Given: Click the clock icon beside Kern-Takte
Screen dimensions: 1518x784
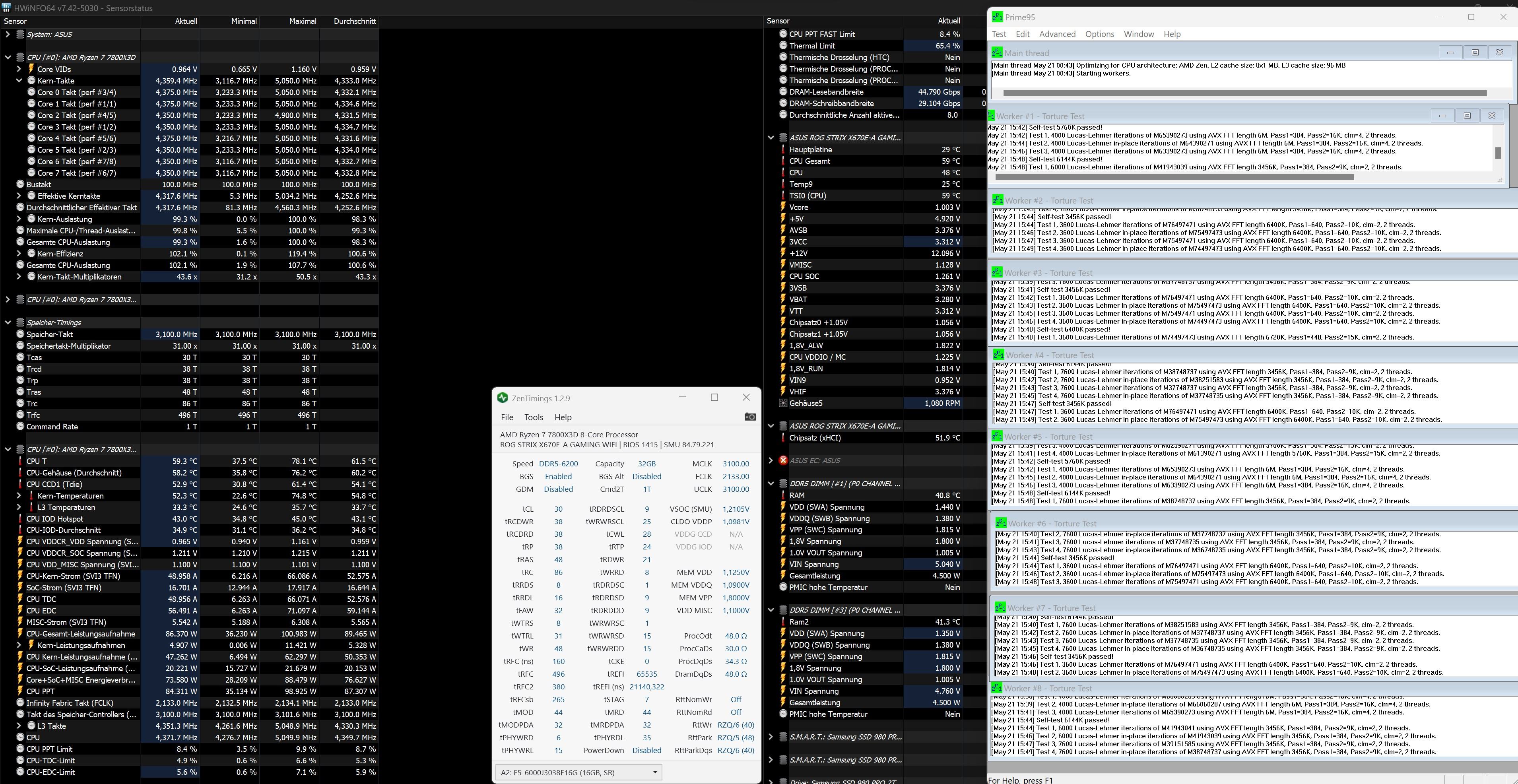Looking at the screenshot, I should (31, 81).
